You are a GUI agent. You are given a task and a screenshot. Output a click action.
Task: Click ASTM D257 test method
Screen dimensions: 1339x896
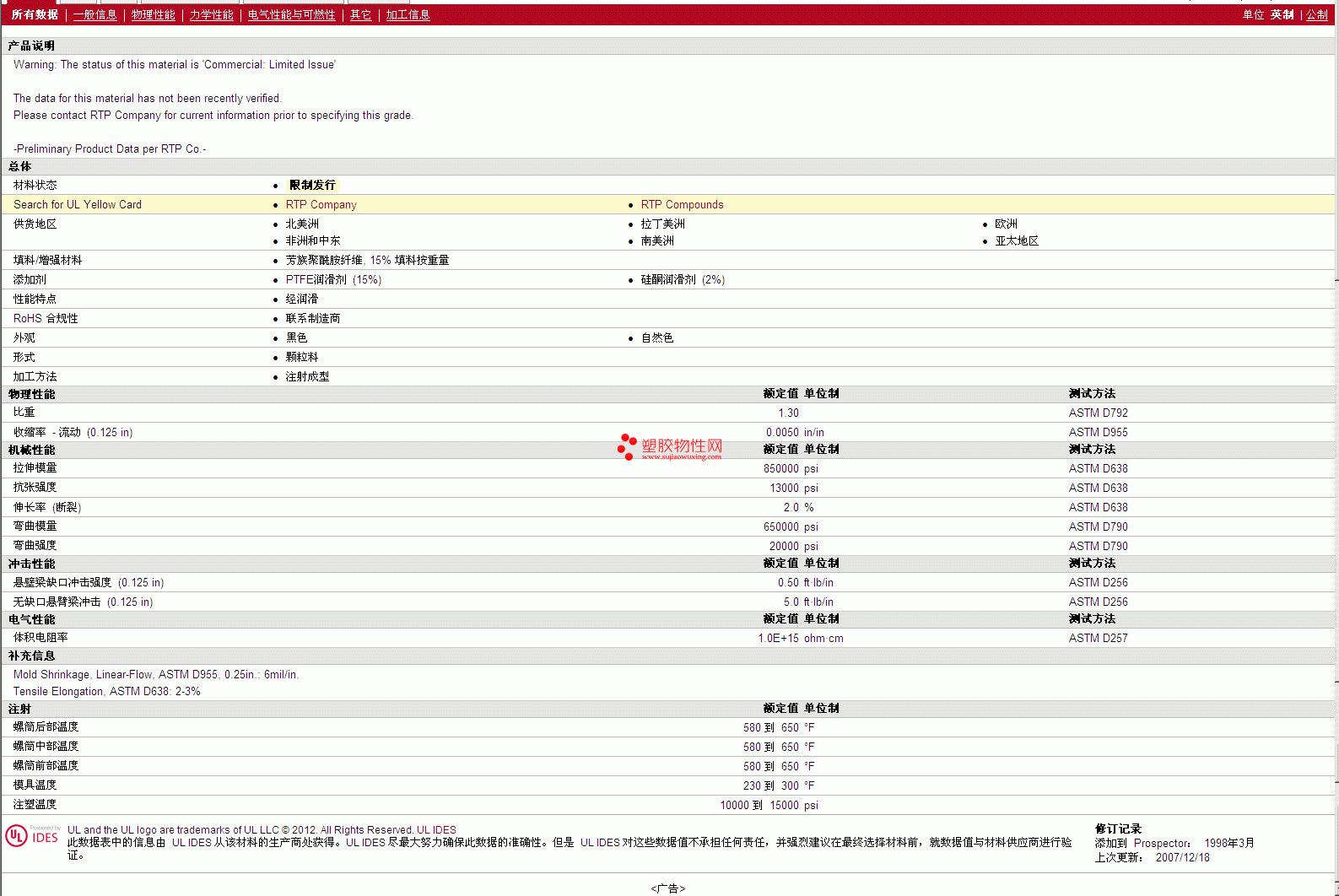point(1099,639)
